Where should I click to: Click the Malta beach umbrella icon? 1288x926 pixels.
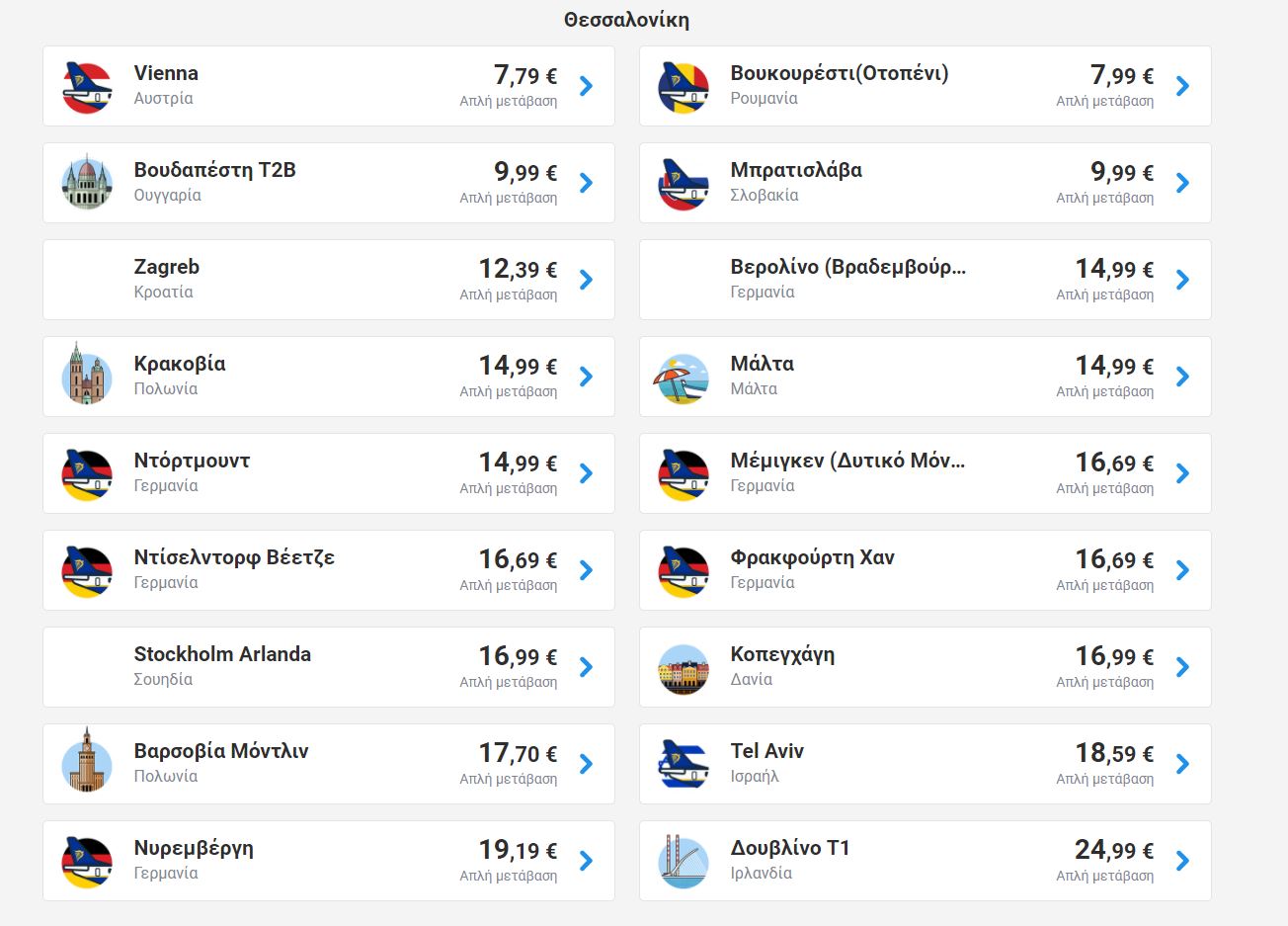click(x=684, y=379)
